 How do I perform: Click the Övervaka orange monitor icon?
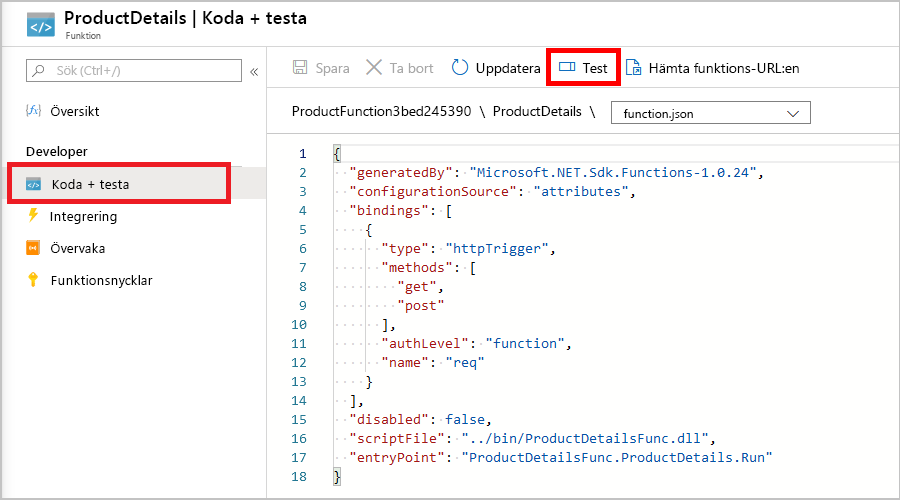33,248
